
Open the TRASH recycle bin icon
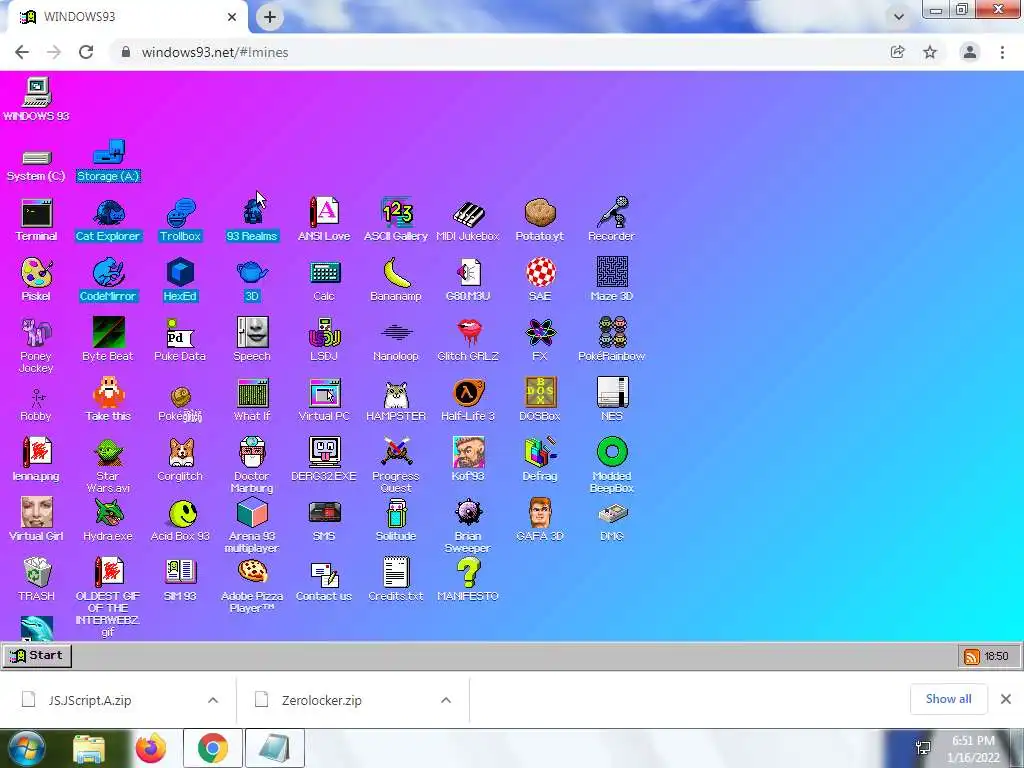[37, 573]
